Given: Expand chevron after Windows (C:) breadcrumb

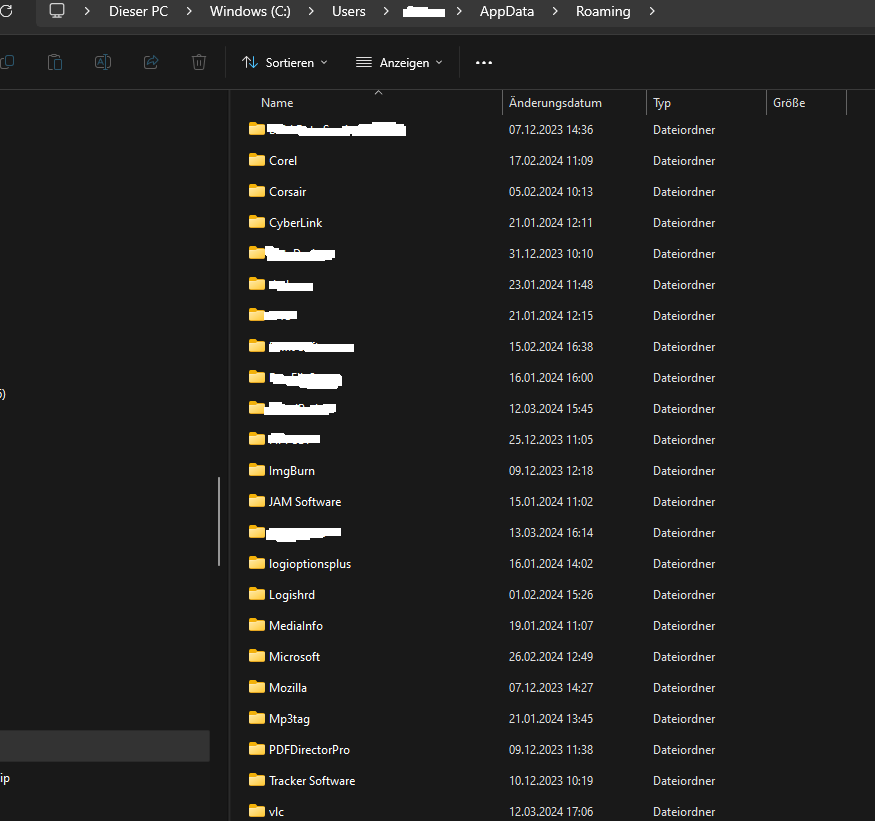Looking at the screenshot, I should 311,11.
